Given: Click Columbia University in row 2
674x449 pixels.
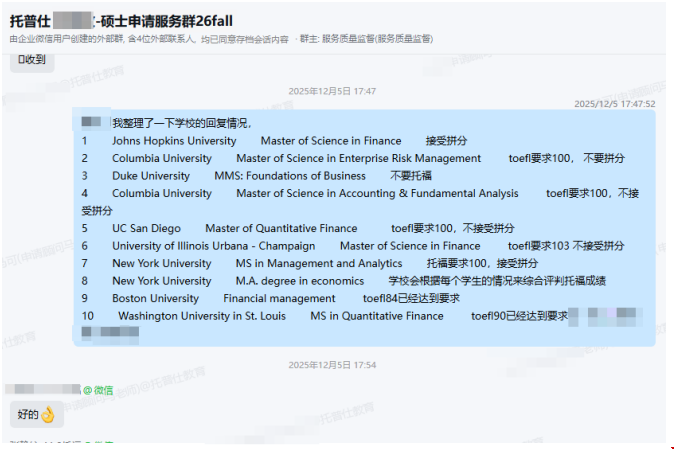Looking at the screenshot, I should [x=162, y=159].
